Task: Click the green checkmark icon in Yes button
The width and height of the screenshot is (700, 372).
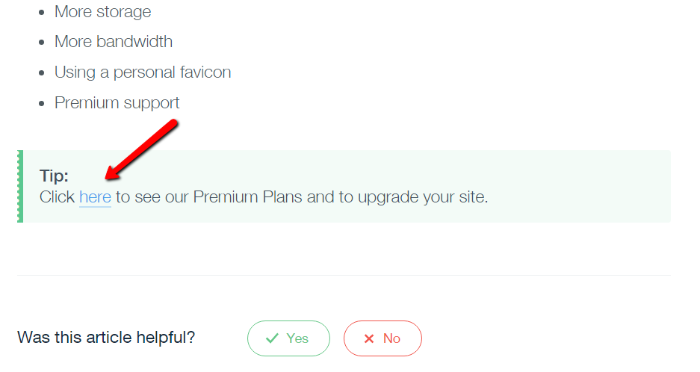Action: (272, 339)
